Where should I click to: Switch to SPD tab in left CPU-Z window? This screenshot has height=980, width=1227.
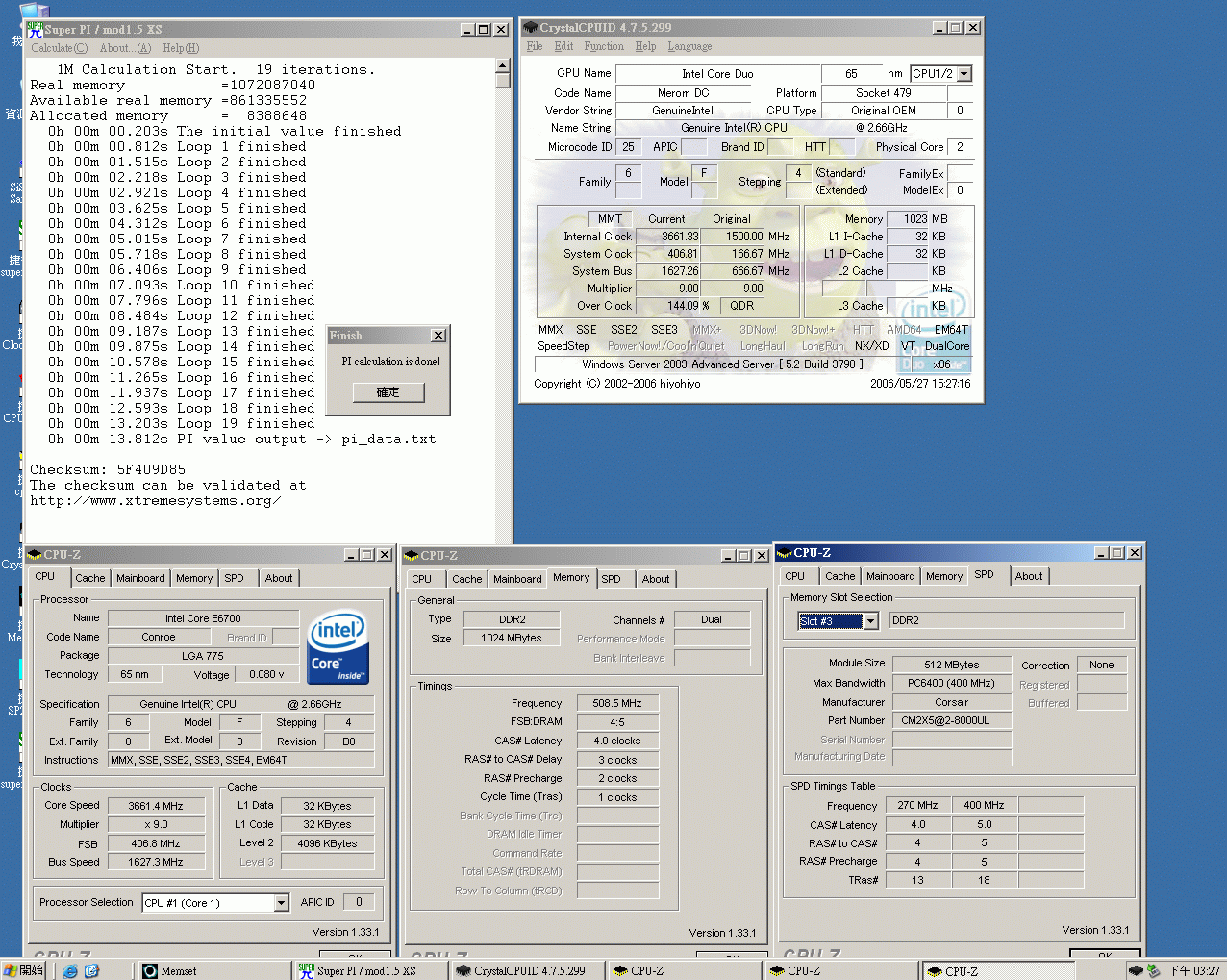tap(235, 578)
